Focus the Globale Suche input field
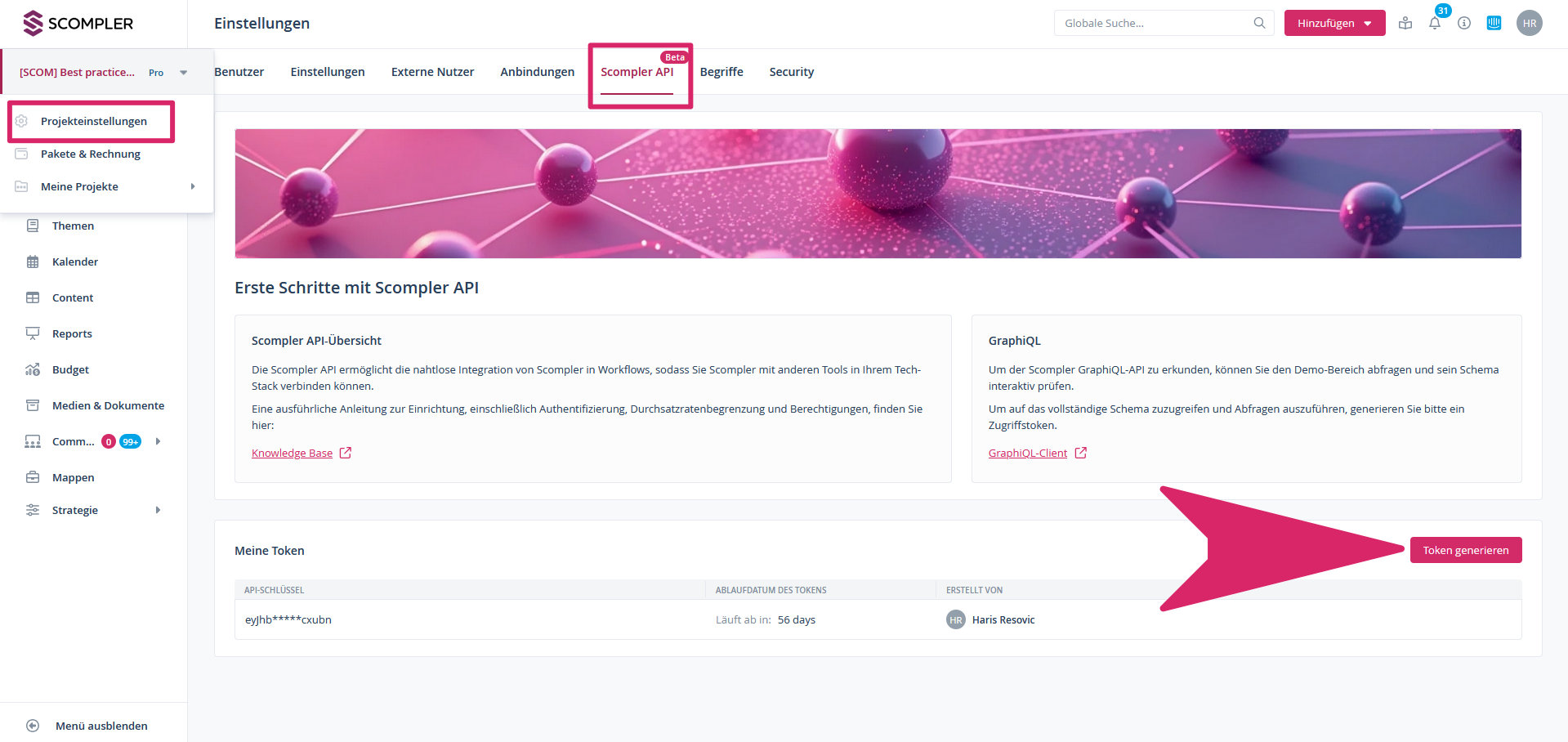The height and width of the screenshot is (742, 1568). (1152, 24)
